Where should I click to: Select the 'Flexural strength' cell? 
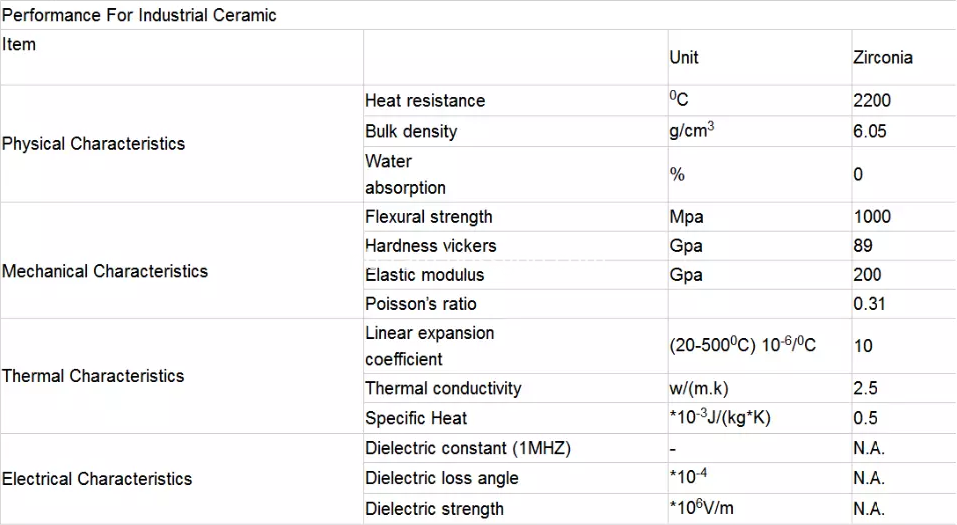516,217
